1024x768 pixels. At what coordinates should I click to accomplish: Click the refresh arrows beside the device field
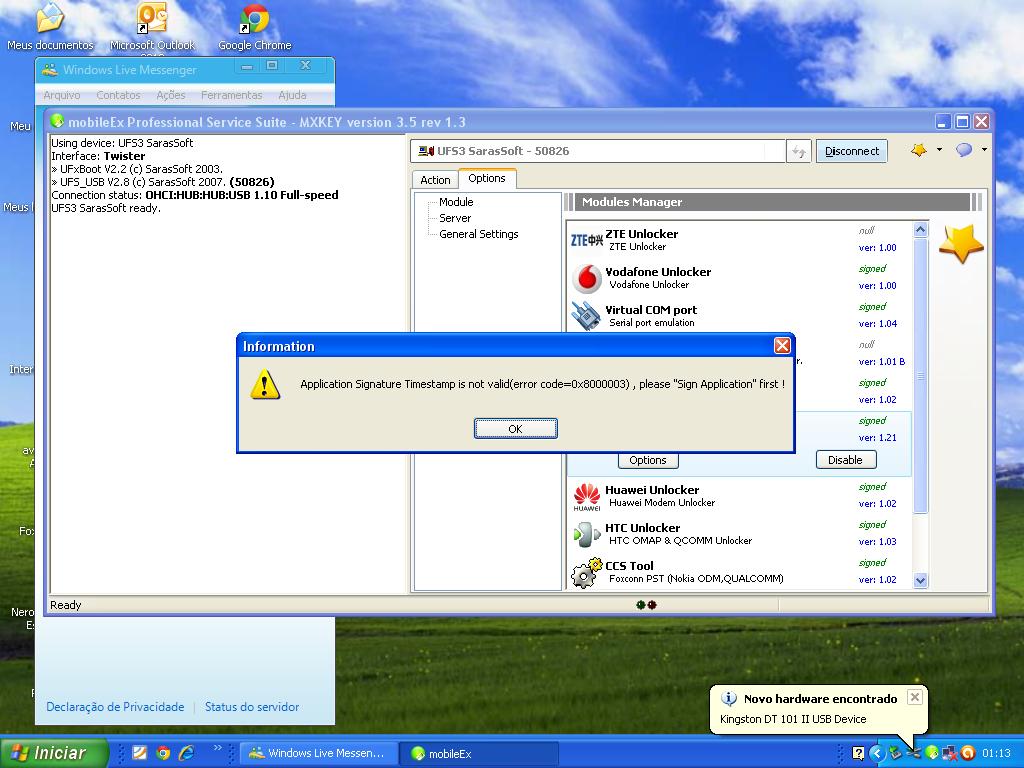pos(798,152)
